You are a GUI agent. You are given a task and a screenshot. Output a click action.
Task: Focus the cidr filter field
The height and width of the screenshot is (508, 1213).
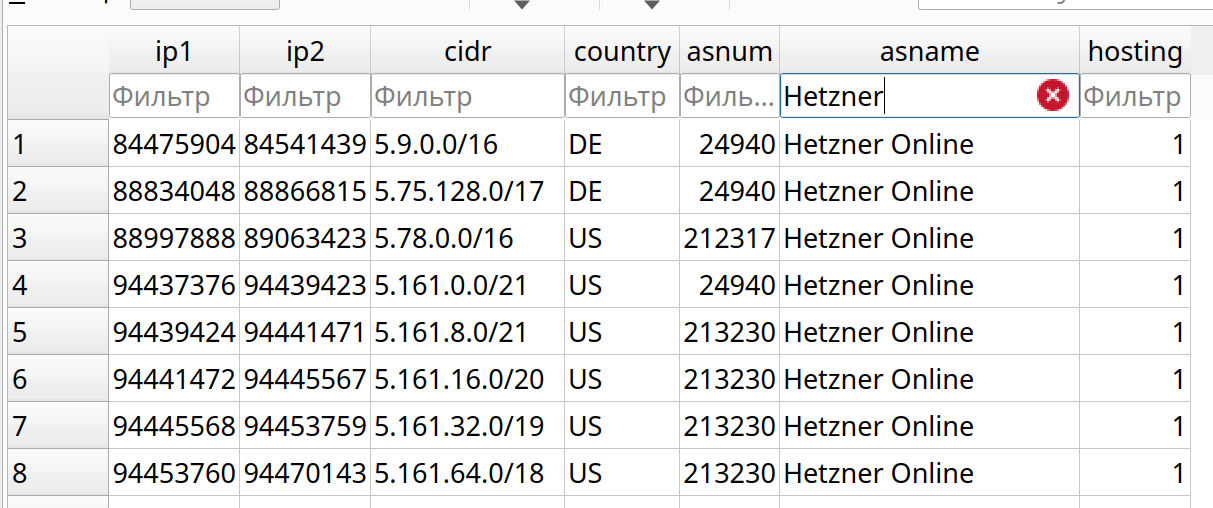467,96
